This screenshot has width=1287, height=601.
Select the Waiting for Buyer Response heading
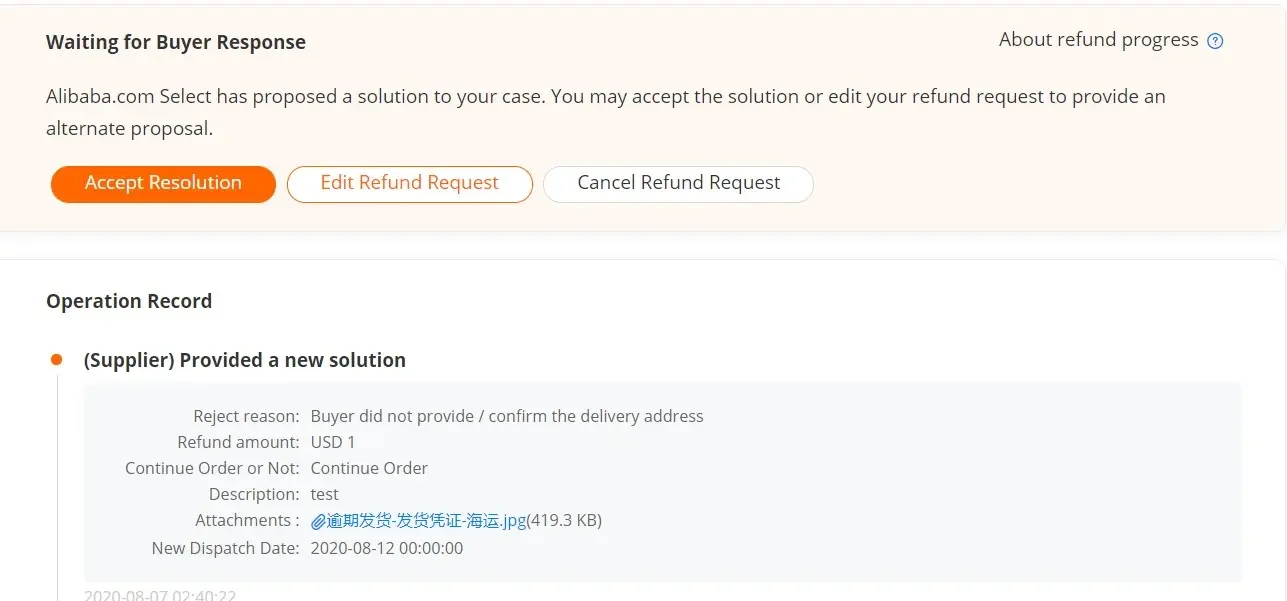[176, 43]
